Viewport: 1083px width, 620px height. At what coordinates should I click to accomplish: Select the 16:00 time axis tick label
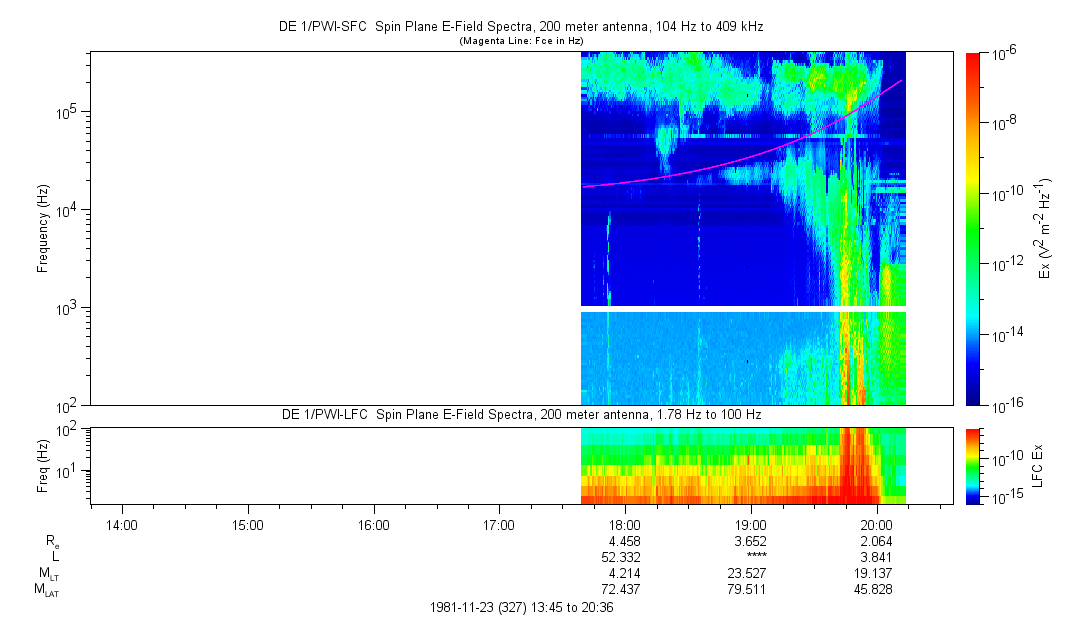[x=373, y=525]
